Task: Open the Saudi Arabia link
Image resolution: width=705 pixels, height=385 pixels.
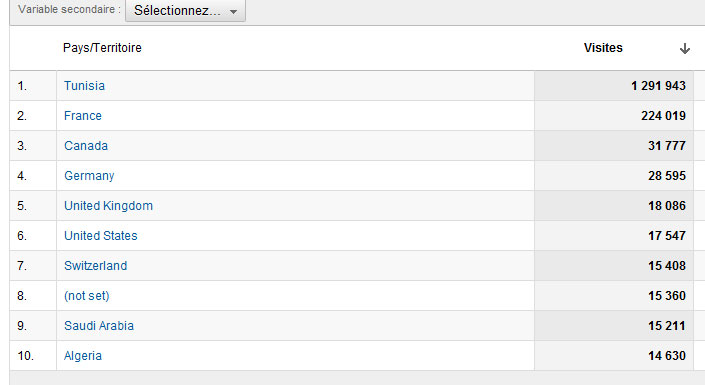Action: pos(99,326)
